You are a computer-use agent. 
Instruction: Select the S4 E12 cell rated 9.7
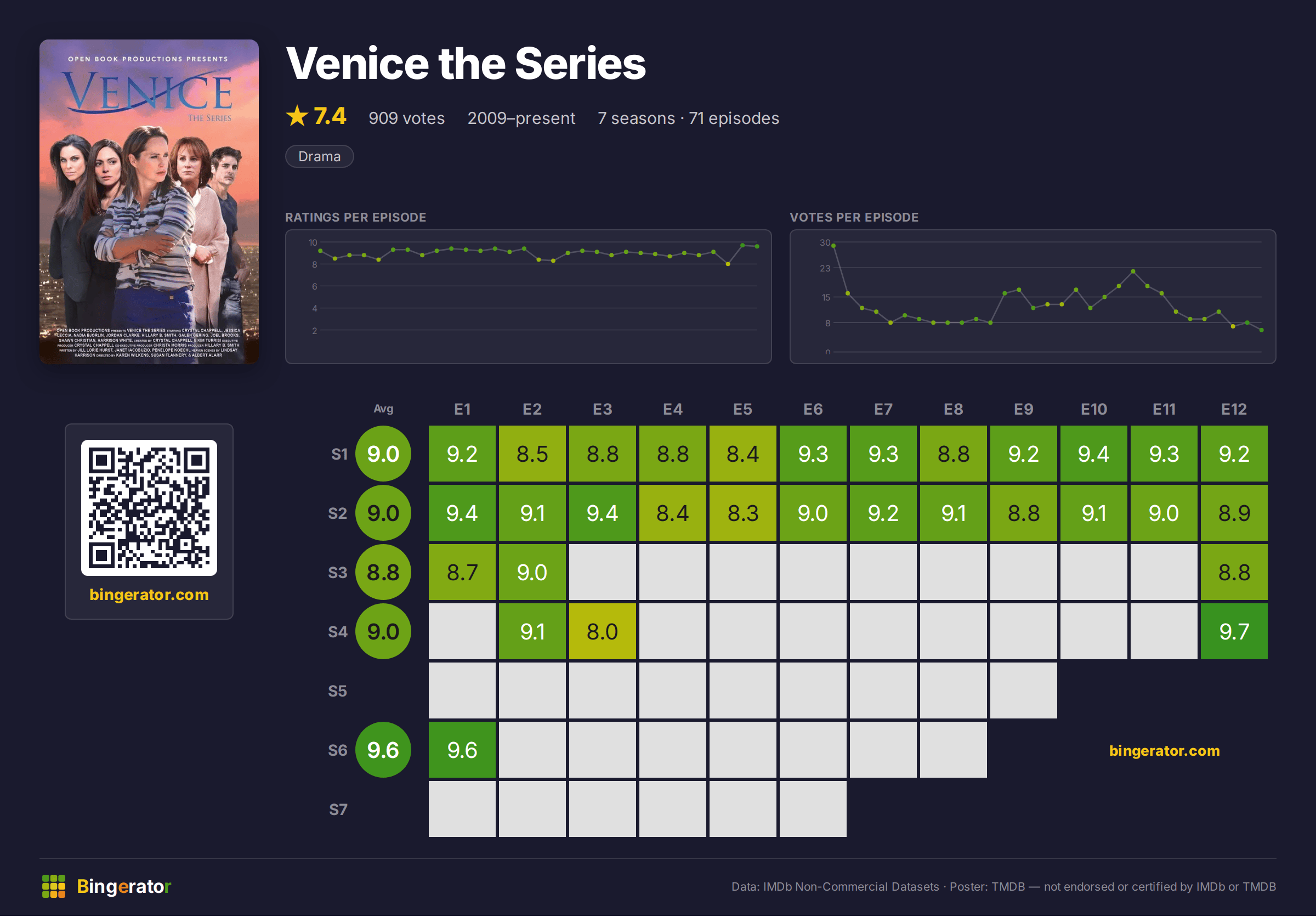1234,632
